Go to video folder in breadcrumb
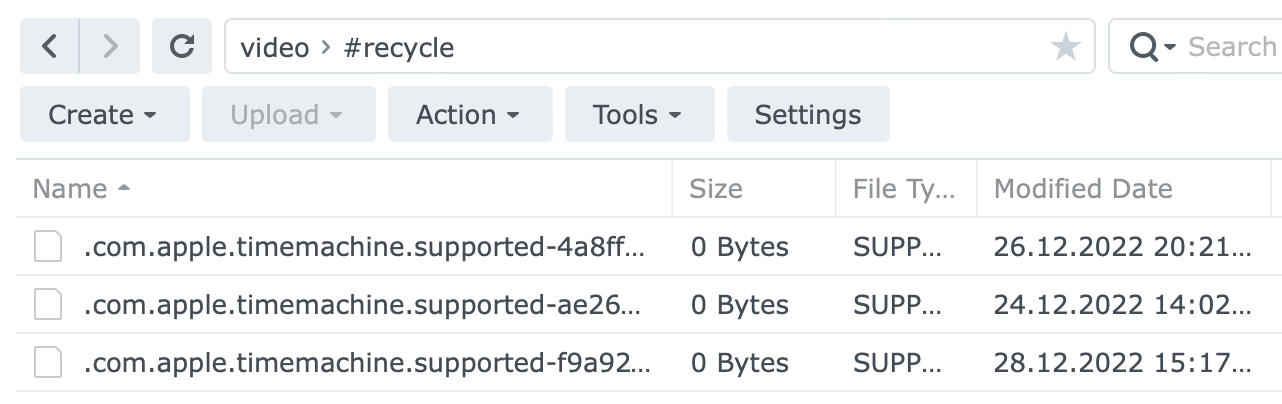1282x404 pixels. [x=274, y=47]
